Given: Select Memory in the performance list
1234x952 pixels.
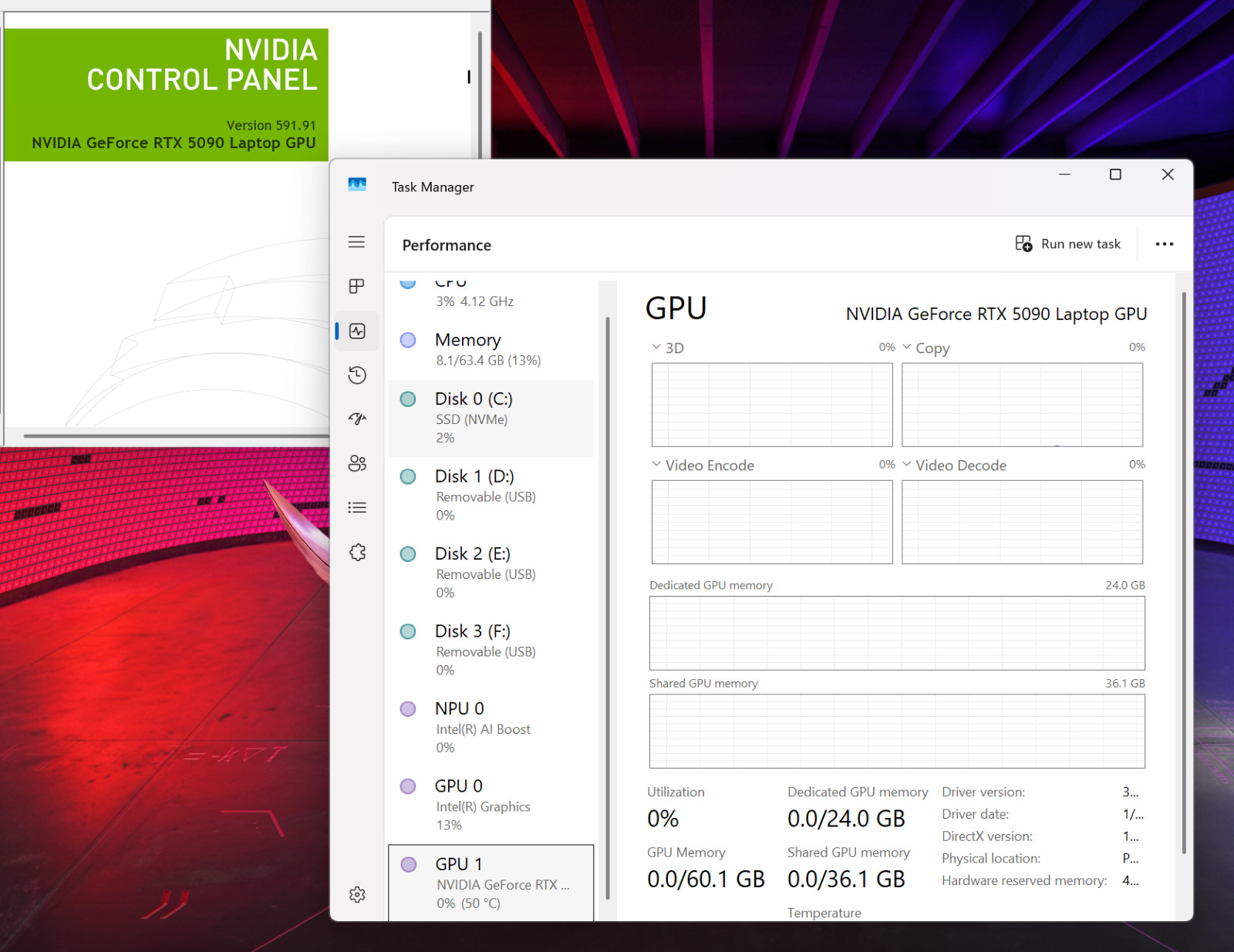Looking at the screenshot, I should (x=491, y=349).
